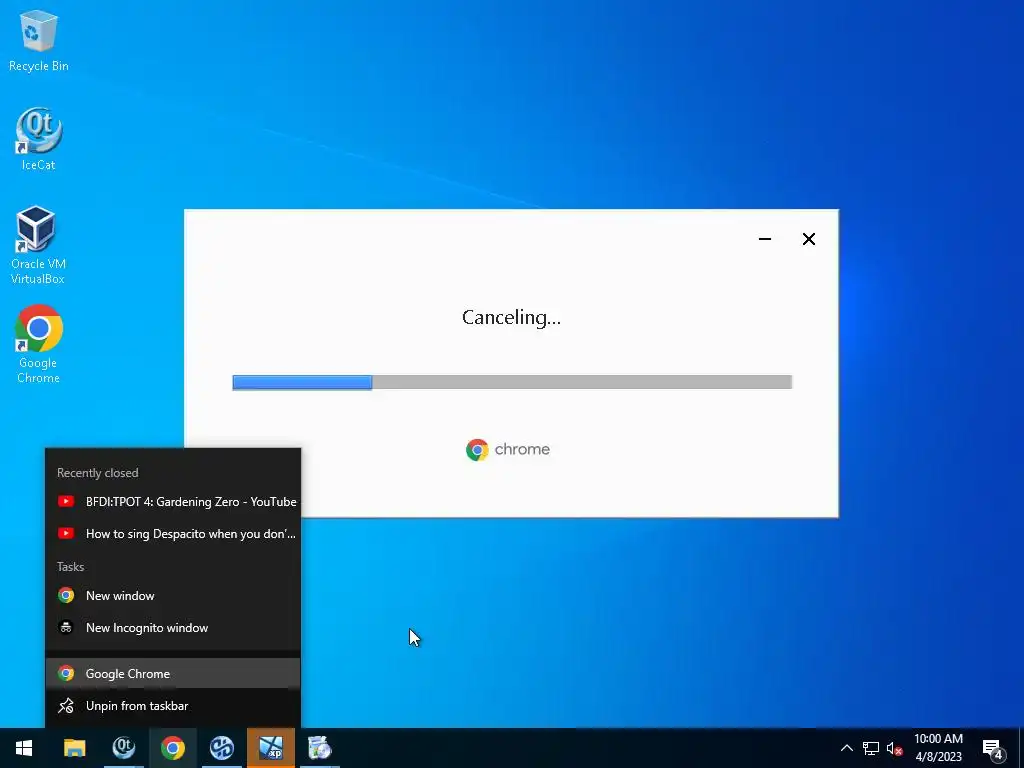Select the Google Chrome desktop shortcut
Image resolution: width=1024 pixels, height=768 pixels.
pos(39,344)
